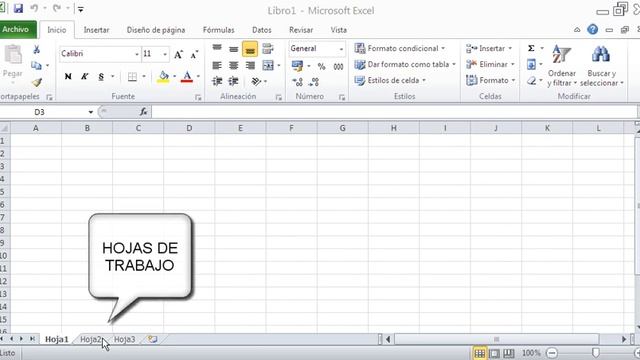Viewport: 640px width, 360px height.
Task: Switch to the Insertar ribbon tab
Action: (96, 30)
